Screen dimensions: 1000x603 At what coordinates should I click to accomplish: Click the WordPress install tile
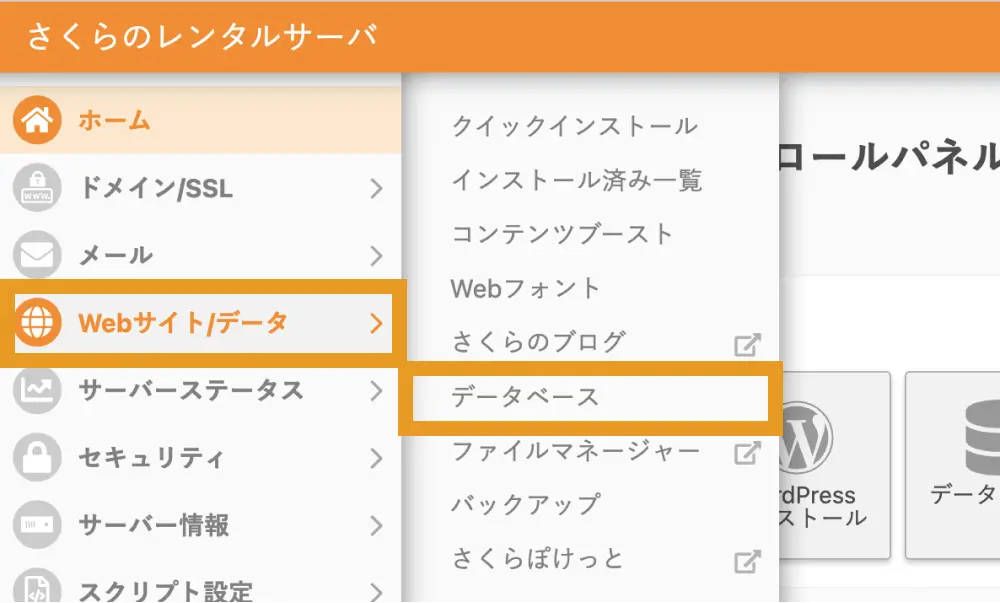click(829, 465)
